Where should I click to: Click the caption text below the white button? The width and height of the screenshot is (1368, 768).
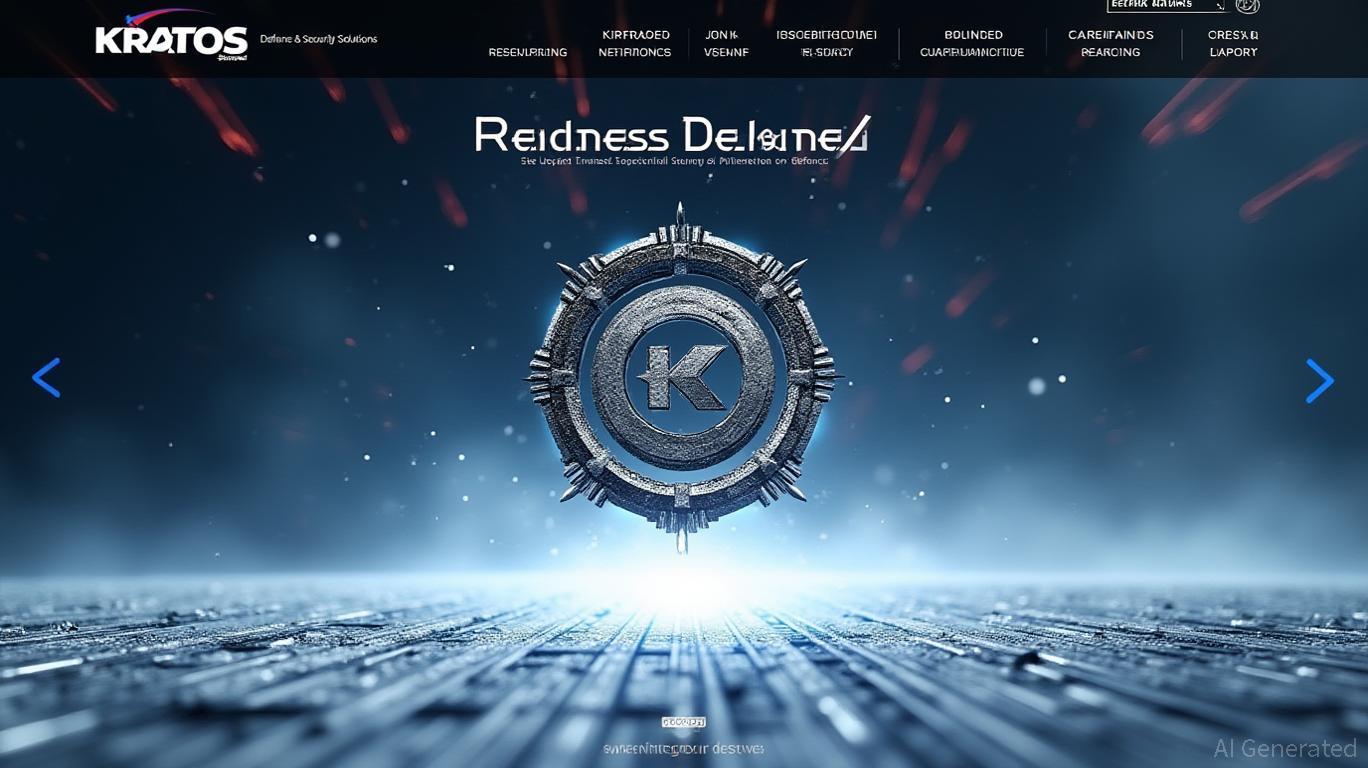pos(683,748)
